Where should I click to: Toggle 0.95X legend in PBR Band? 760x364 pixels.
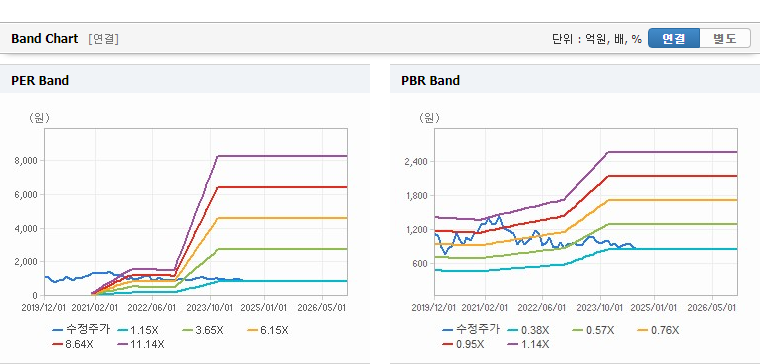click(463, 344)
